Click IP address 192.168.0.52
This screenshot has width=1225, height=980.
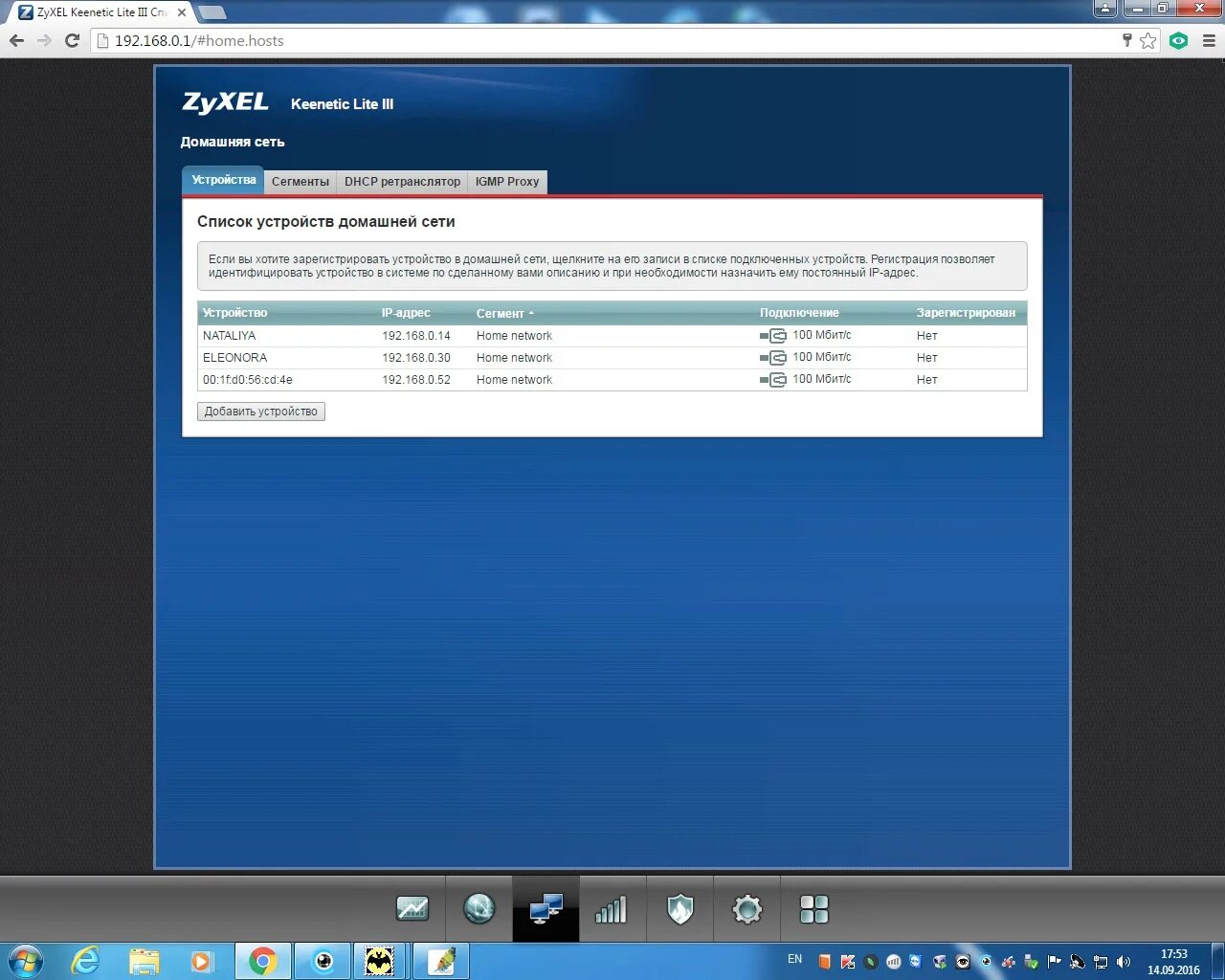(415, 380)
